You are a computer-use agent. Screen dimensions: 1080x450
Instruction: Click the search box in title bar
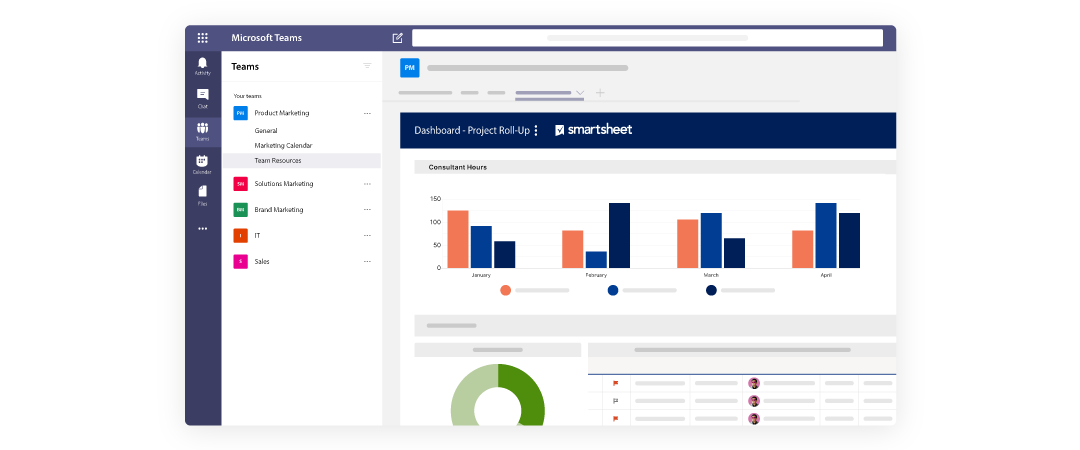pyautogui.click(x=647, y=38)
